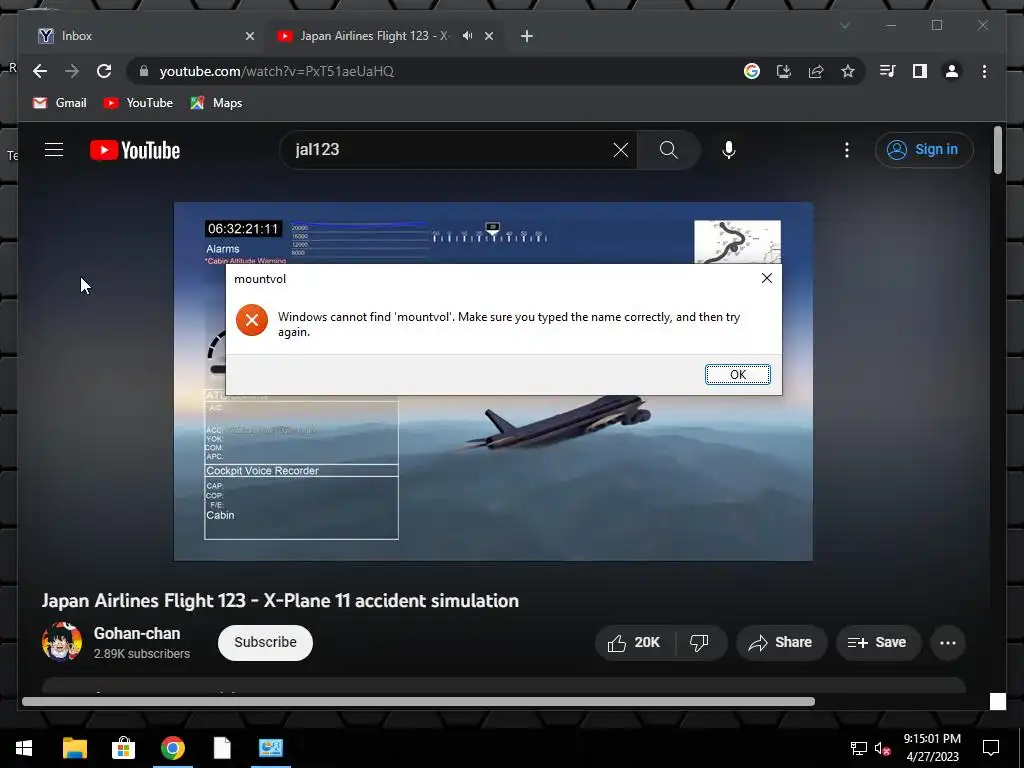Toggle the Chrome side panel

920,71
